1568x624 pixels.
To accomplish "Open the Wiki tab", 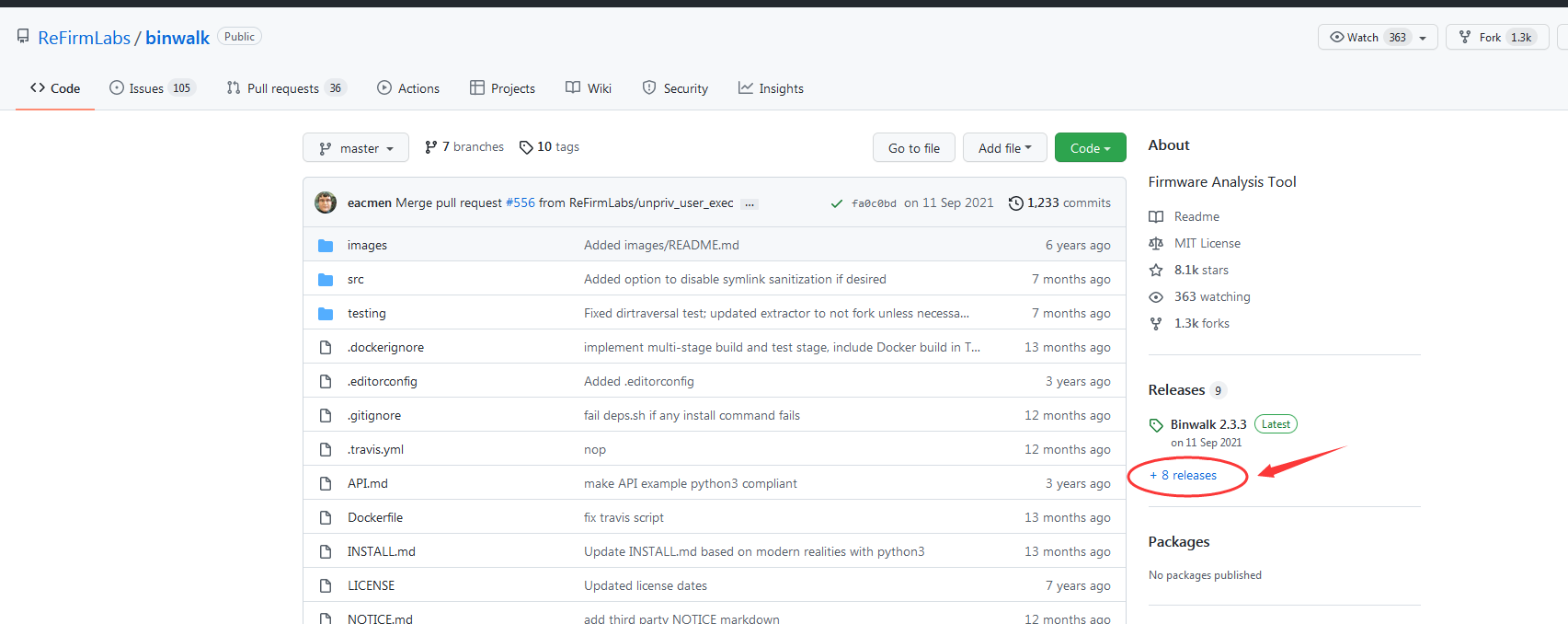I will (x=589, y=88).
